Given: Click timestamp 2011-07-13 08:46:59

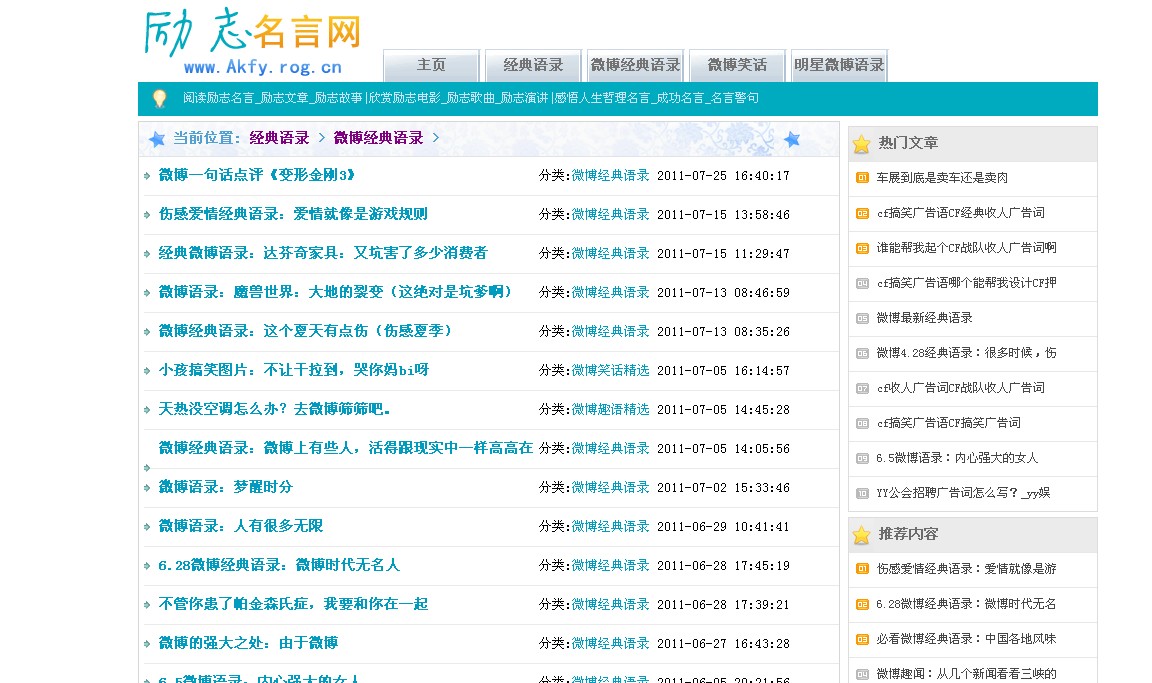Looking at the screenshot, I should [x=724, y=293].
